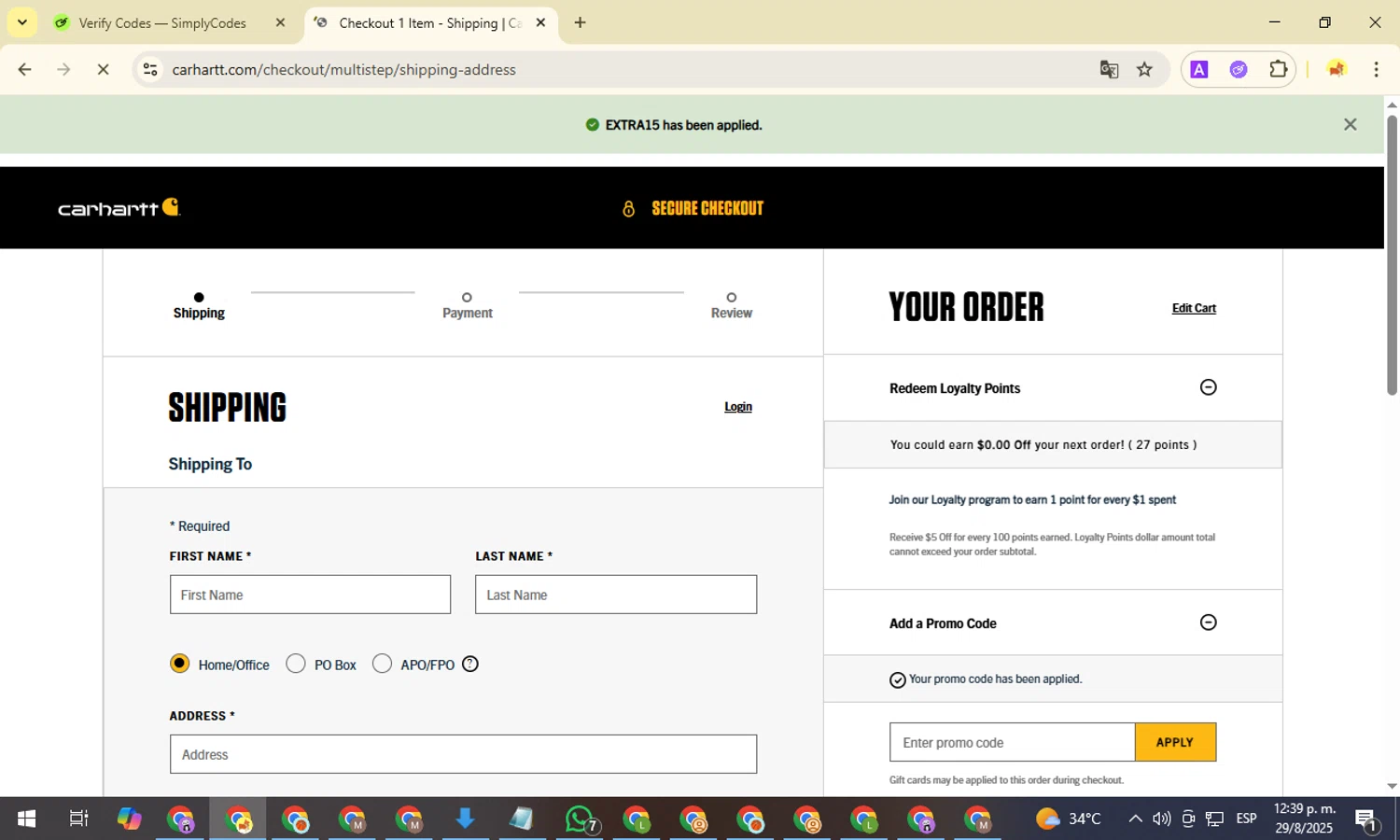Open the Chrome profile avatar
Screen dimensions: 1400x840
(1337, 69)
